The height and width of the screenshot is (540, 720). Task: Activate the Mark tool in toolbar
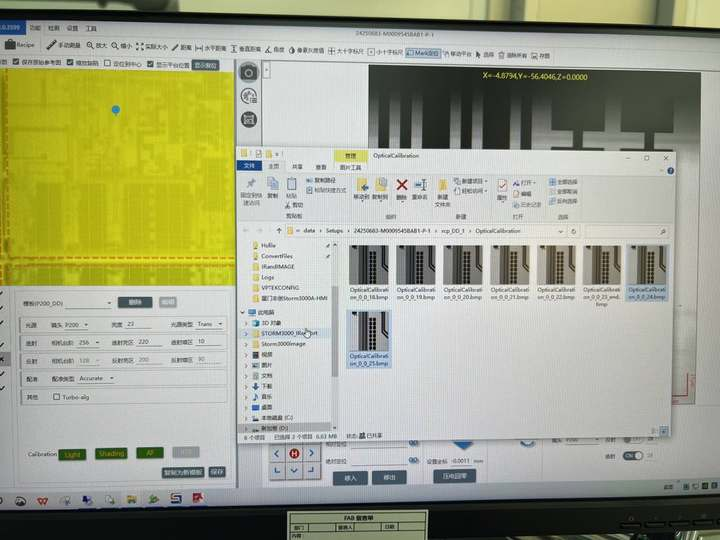(423, 53)
